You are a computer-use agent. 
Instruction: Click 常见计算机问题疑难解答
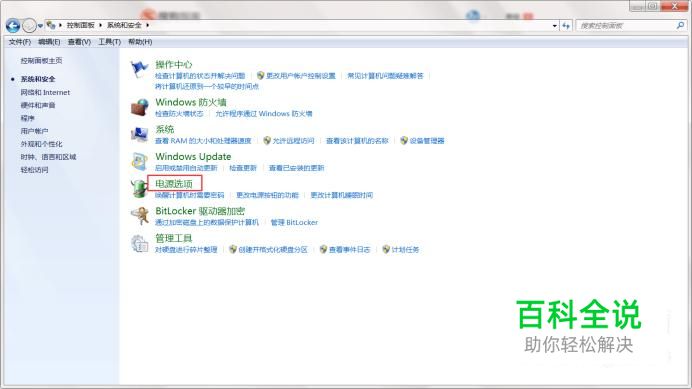[385, 76]
